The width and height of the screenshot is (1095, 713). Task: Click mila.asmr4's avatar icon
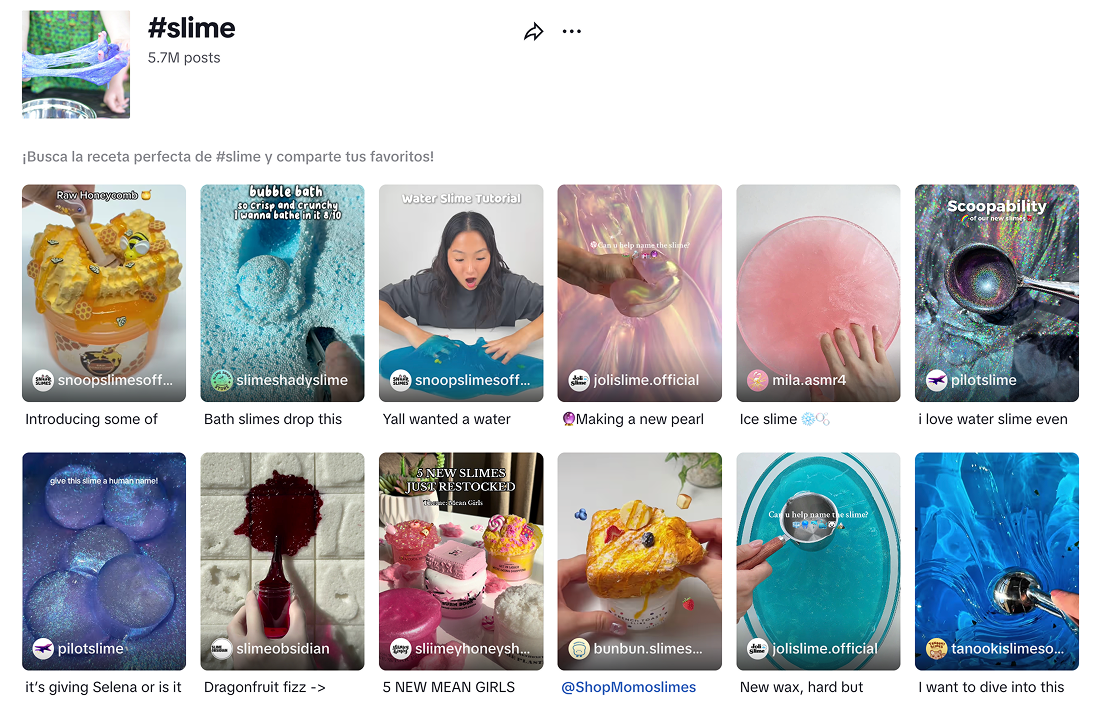pyautogui.click(x=757, y=380)
